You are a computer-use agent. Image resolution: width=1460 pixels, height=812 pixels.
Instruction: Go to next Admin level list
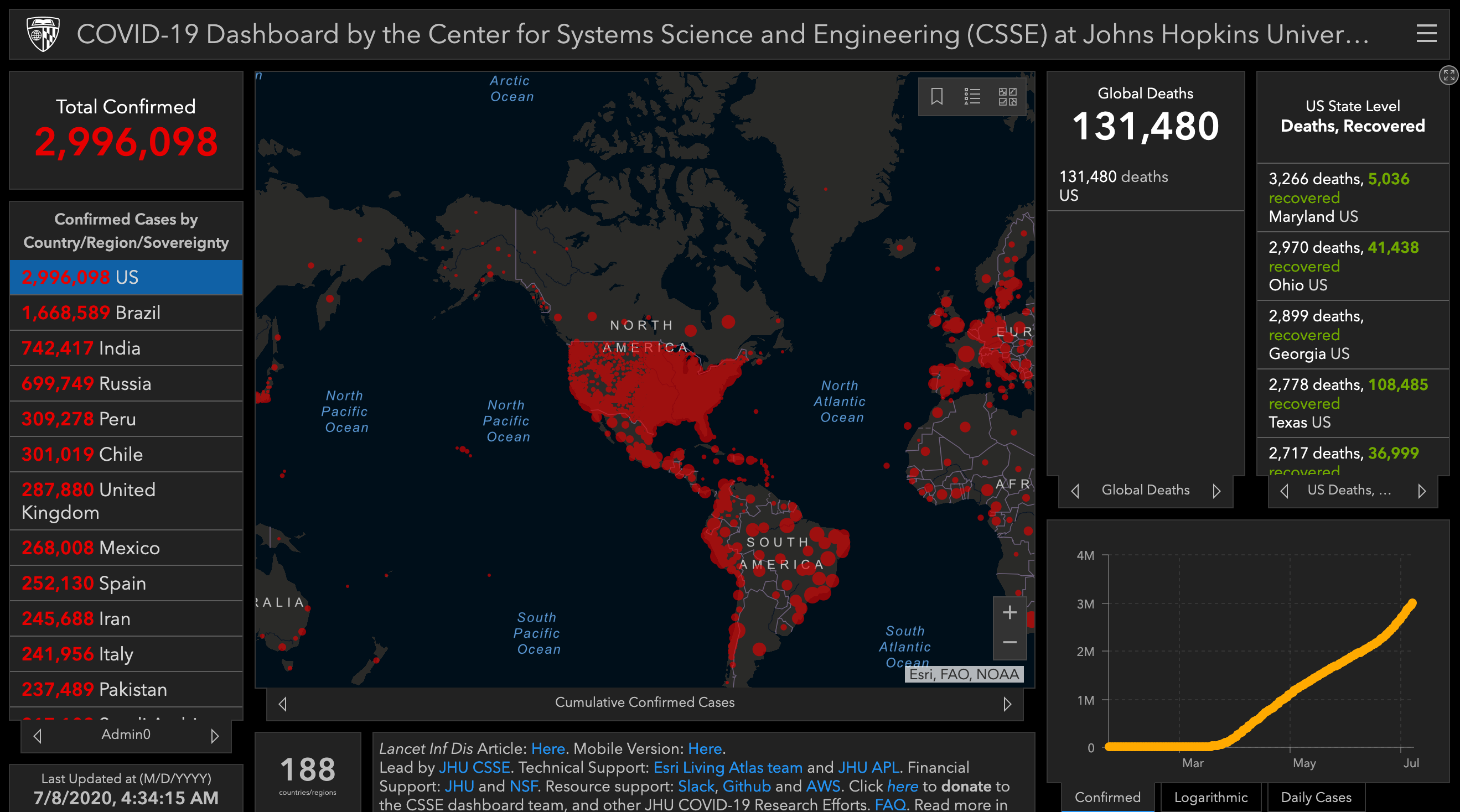(x=214, y=736)
